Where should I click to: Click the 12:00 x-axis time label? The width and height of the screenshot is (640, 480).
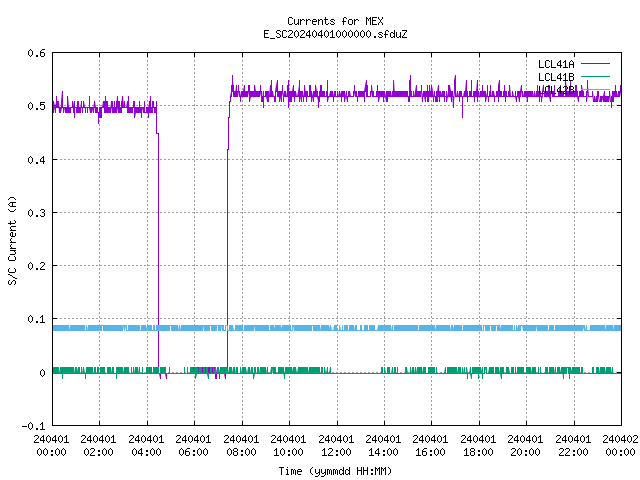[336, 452]
